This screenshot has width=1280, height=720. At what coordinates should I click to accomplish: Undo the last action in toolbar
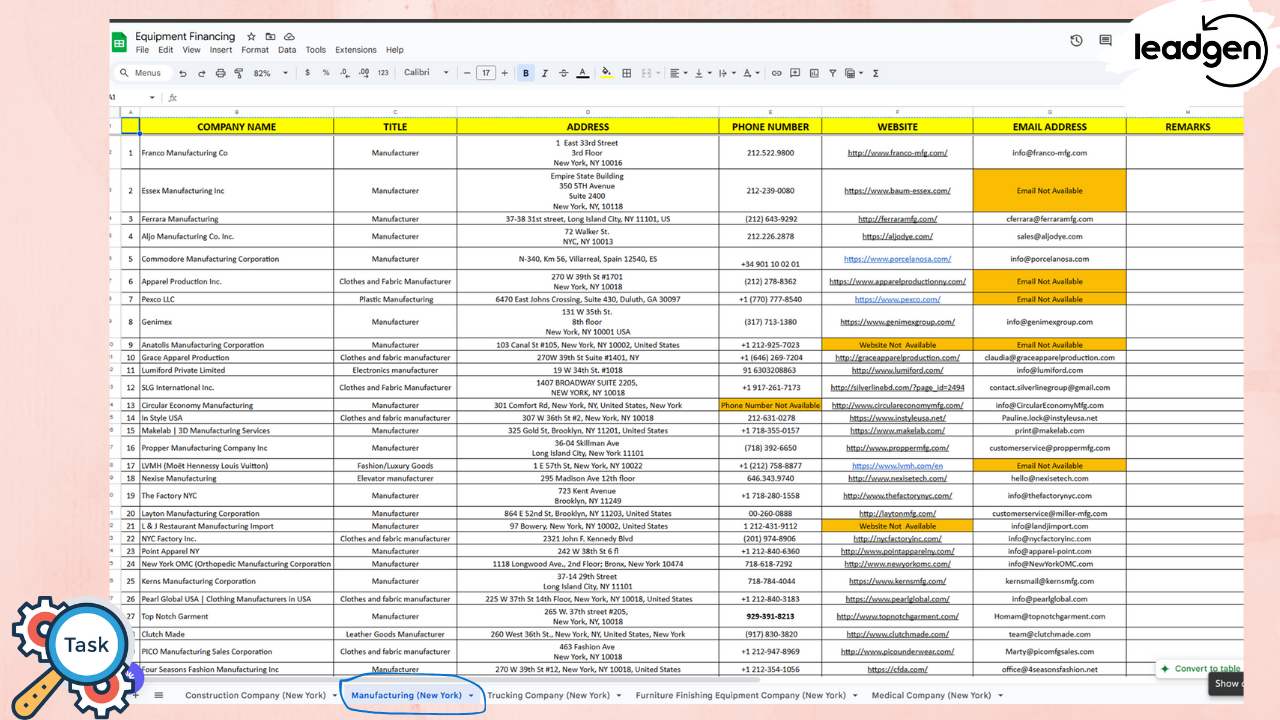click(x=182, y=73)
